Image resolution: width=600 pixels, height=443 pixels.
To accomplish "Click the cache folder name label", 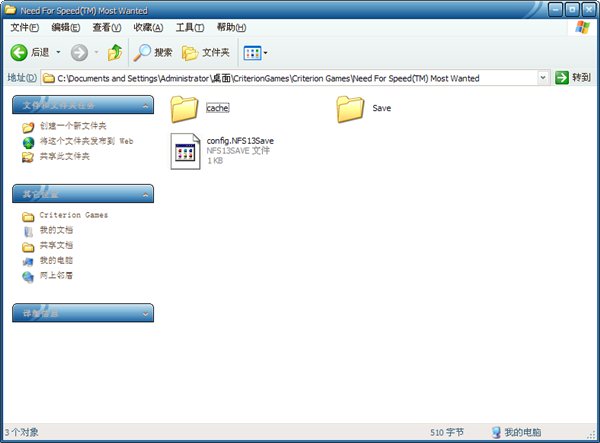I will 218,108.
